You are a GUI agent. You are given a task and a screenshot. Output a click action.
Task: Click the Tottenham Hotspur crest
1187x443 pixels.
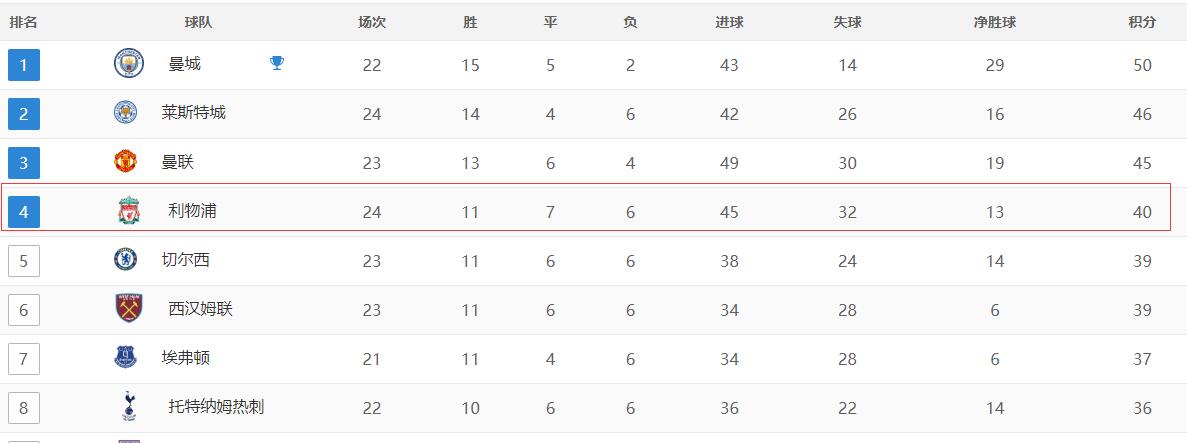click(129, 406)
